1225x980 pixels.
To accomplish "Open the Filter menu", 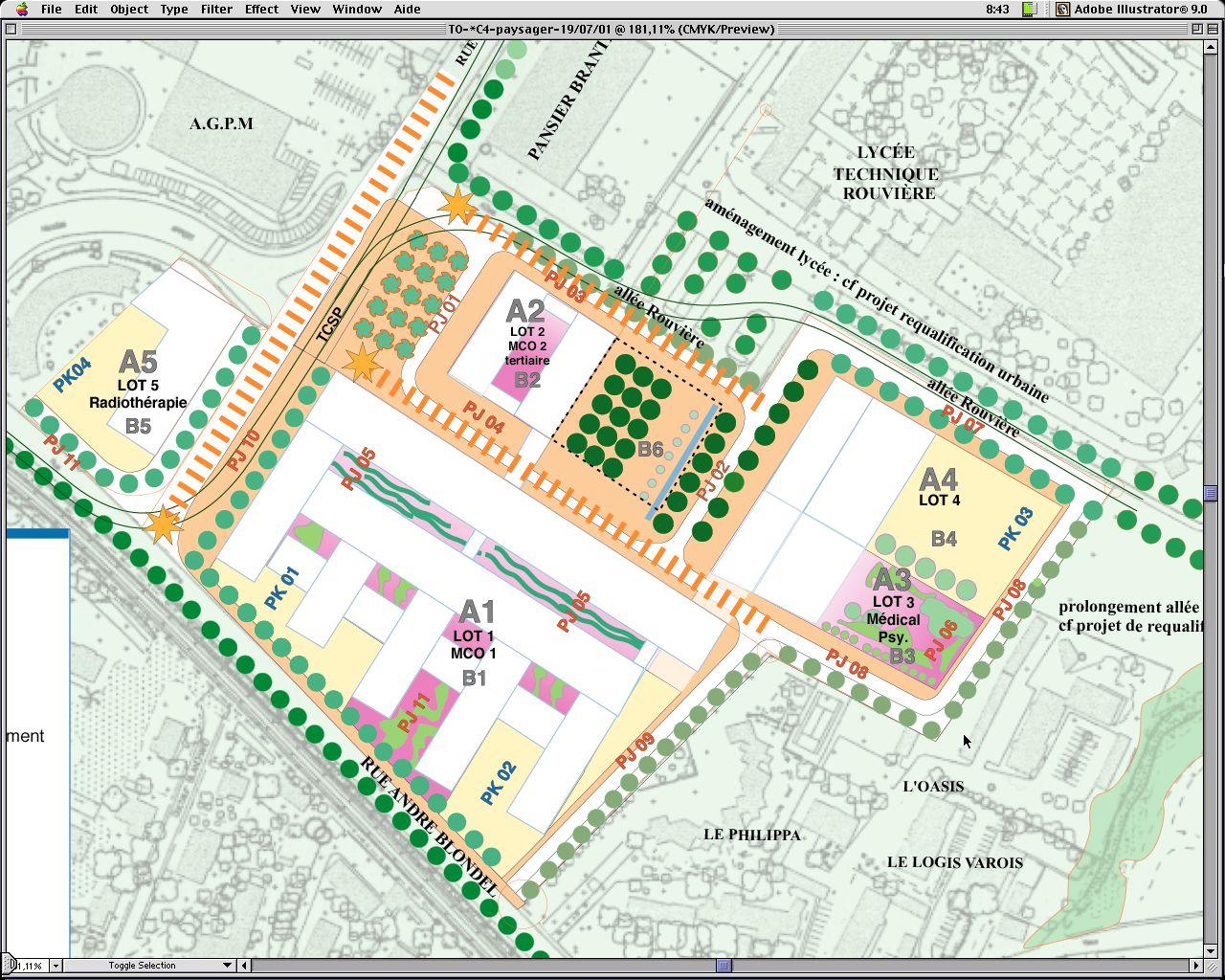I will coord(216,9).
